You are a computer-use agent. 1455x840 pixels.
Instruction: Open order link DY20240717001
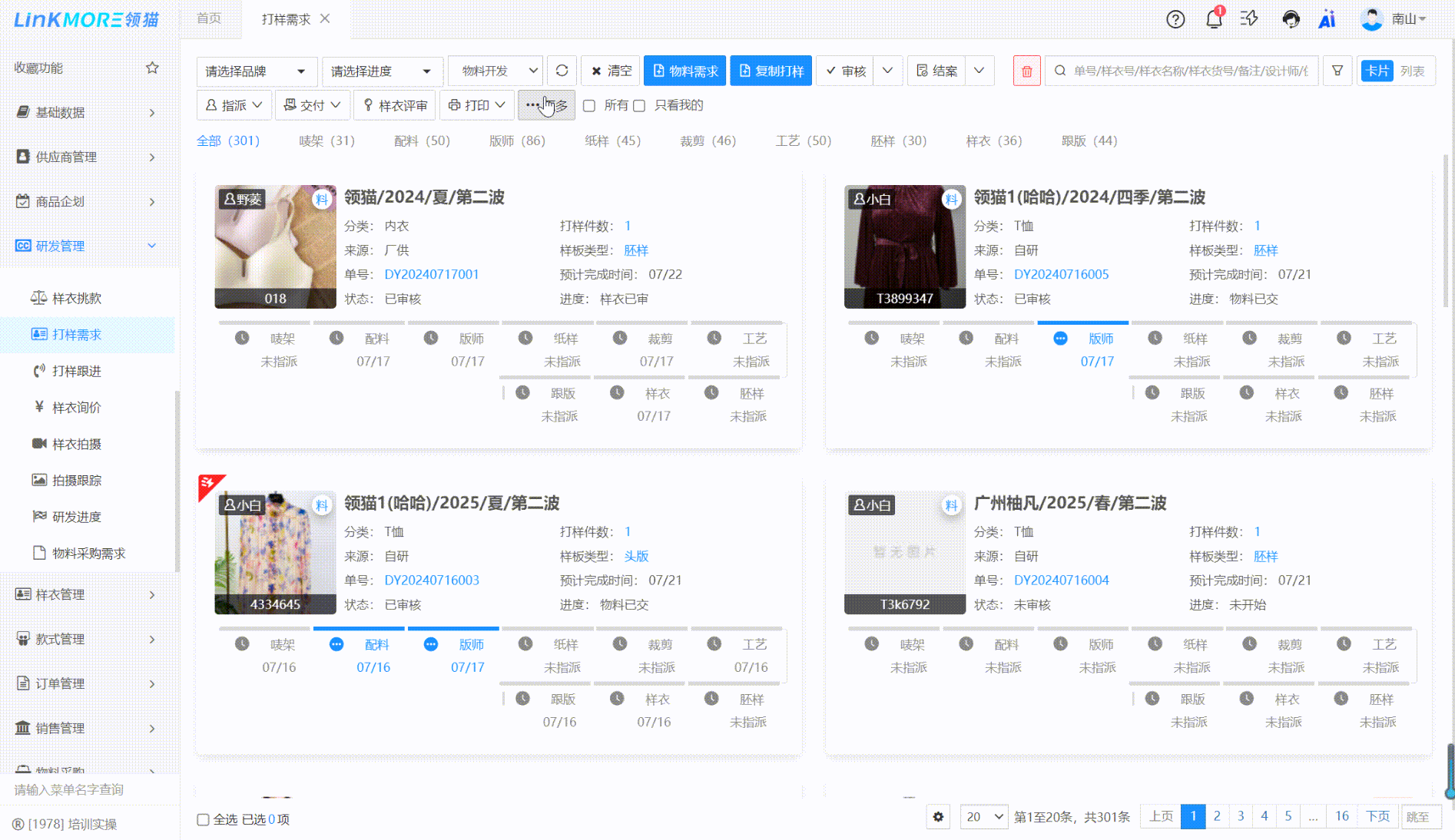[431, 274]
